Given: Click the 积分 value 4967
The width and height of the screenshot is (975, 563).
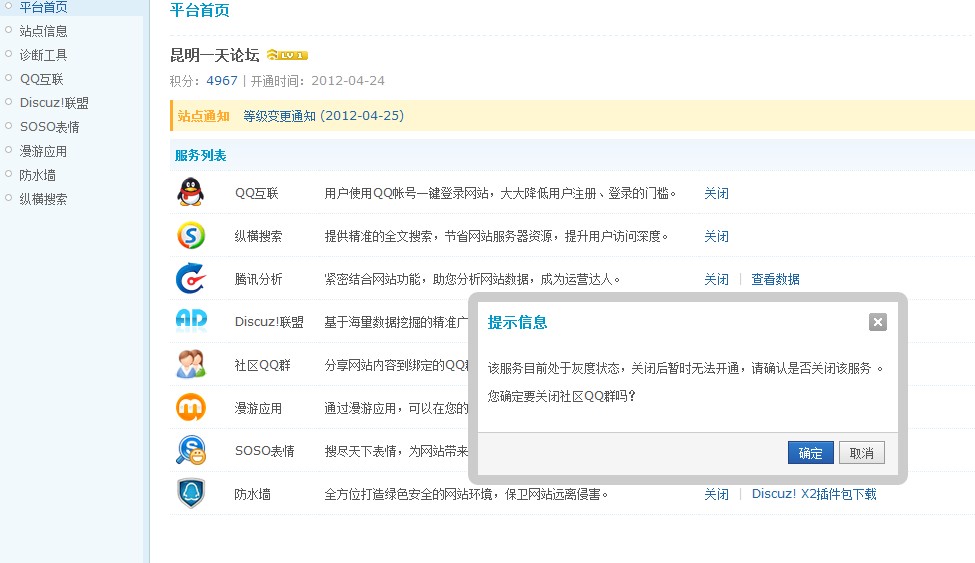Looking at the screenshot, I should click(x=222, y=81).
